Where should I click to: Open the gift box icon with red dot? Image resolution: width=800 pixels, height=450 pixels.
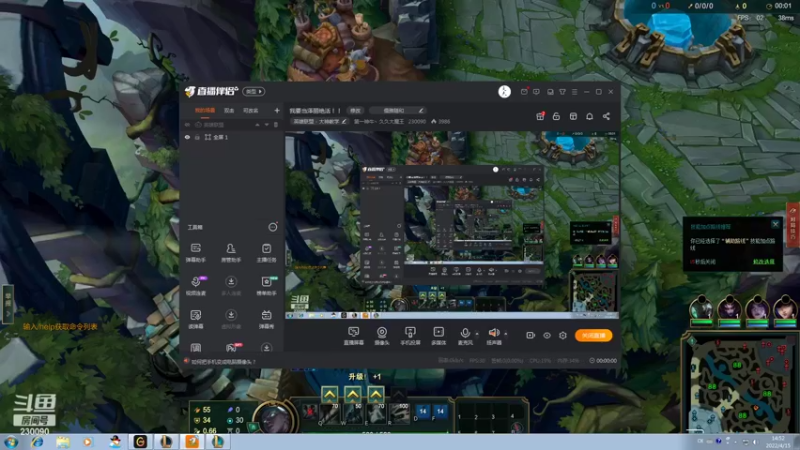pos(540,116)
